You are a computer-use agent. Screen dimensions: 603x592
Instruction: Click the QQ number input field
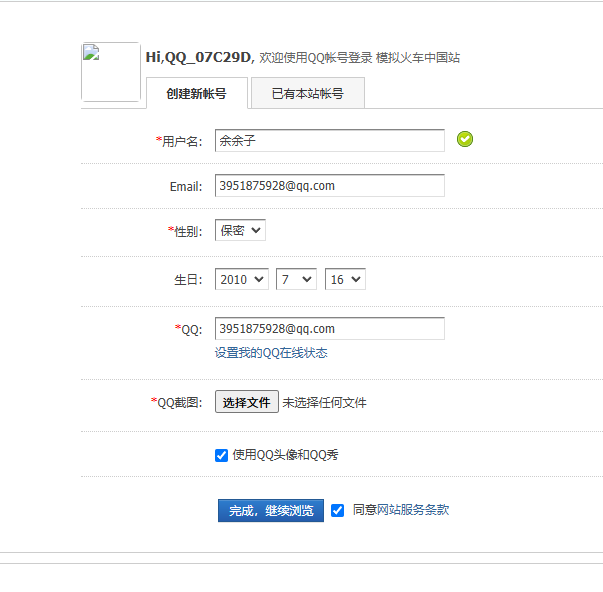click(330, 329)
